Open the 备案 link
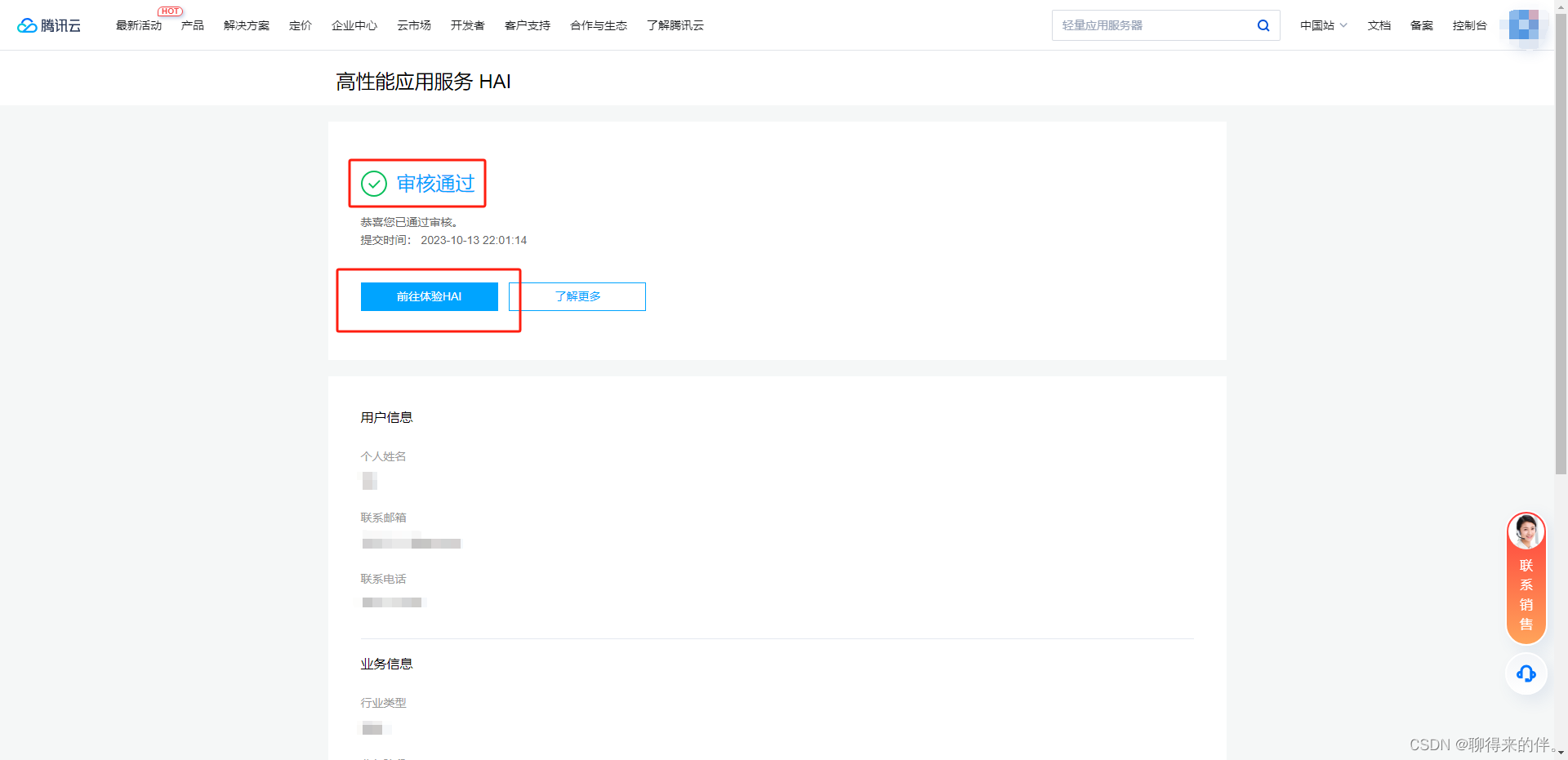This screenshot has height=760, width=1568. point(1422,25)
